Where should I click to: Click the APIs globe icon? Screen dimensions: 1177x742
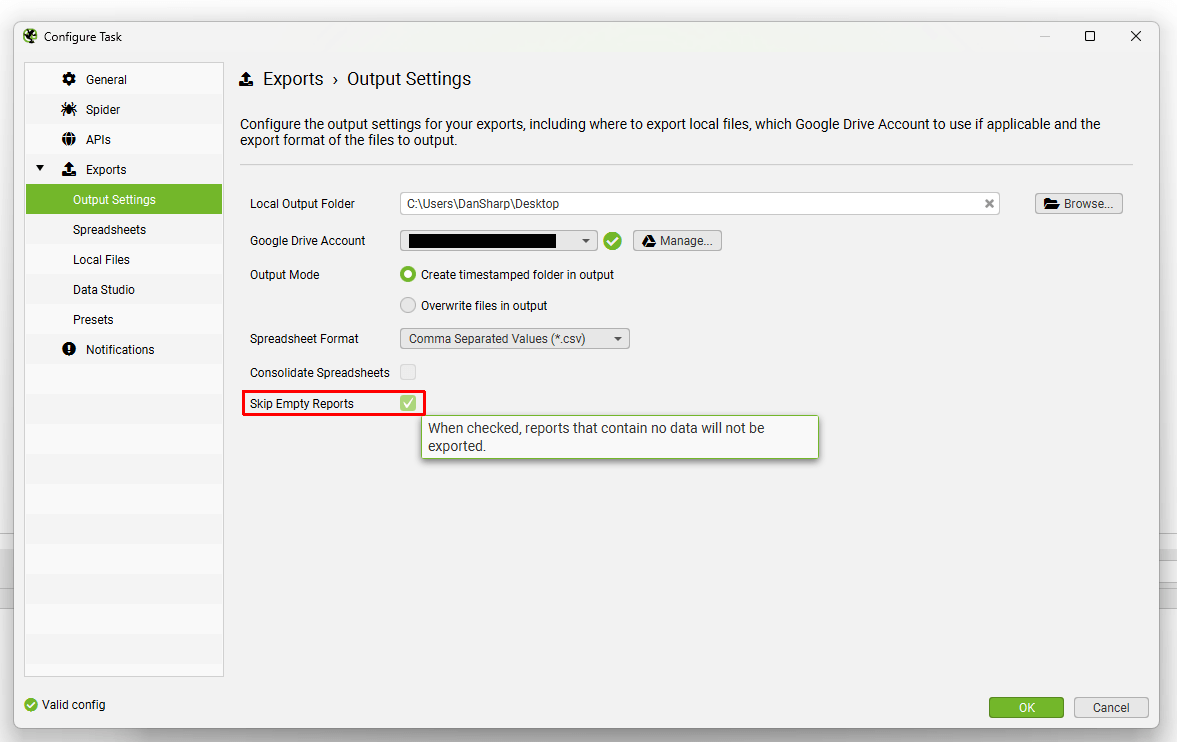tap(69, 139)
